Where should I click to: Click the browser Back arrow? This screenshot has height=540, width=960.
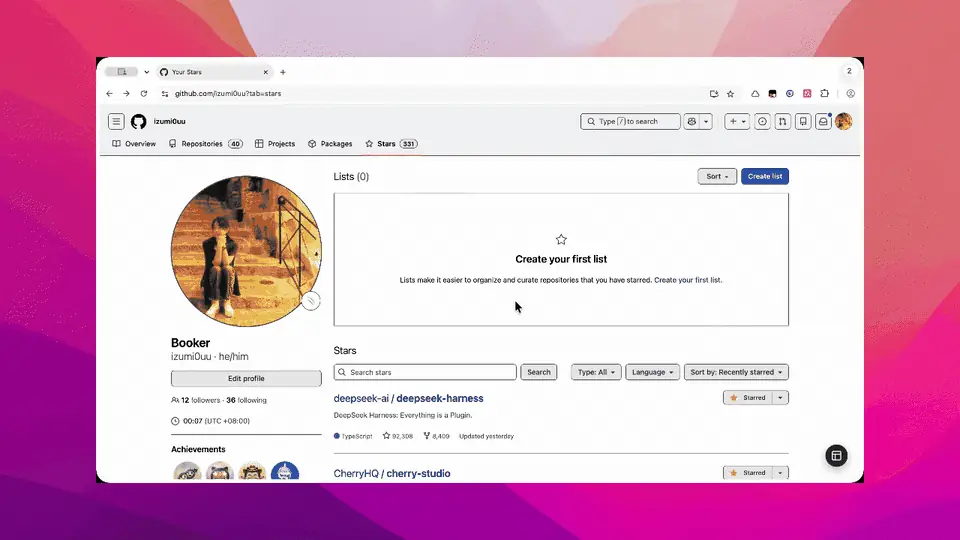(x=110, y=94)
